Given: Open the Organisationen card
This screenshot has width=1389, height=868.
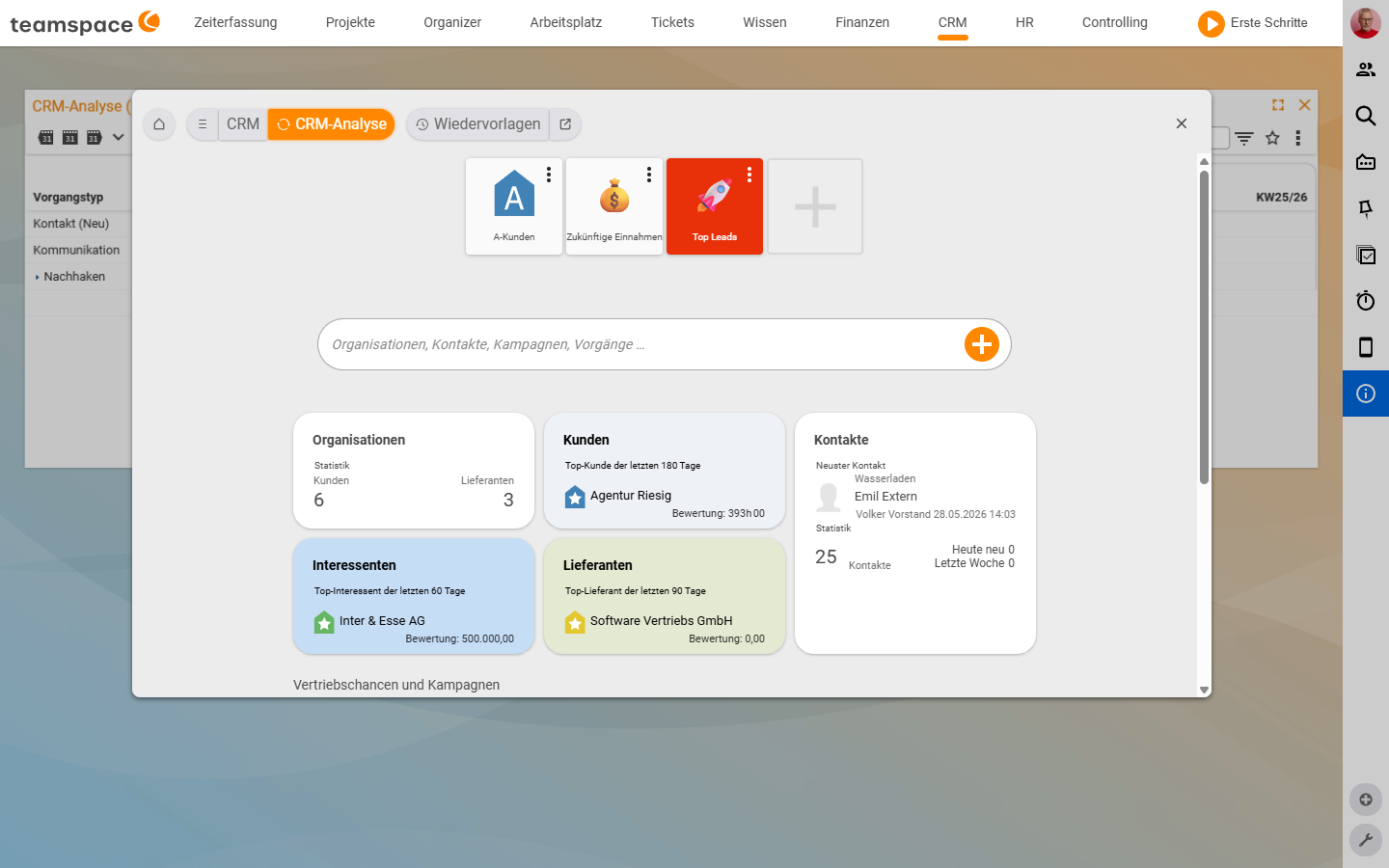Looking at the screenshot, I should click(x=414, y=471).
